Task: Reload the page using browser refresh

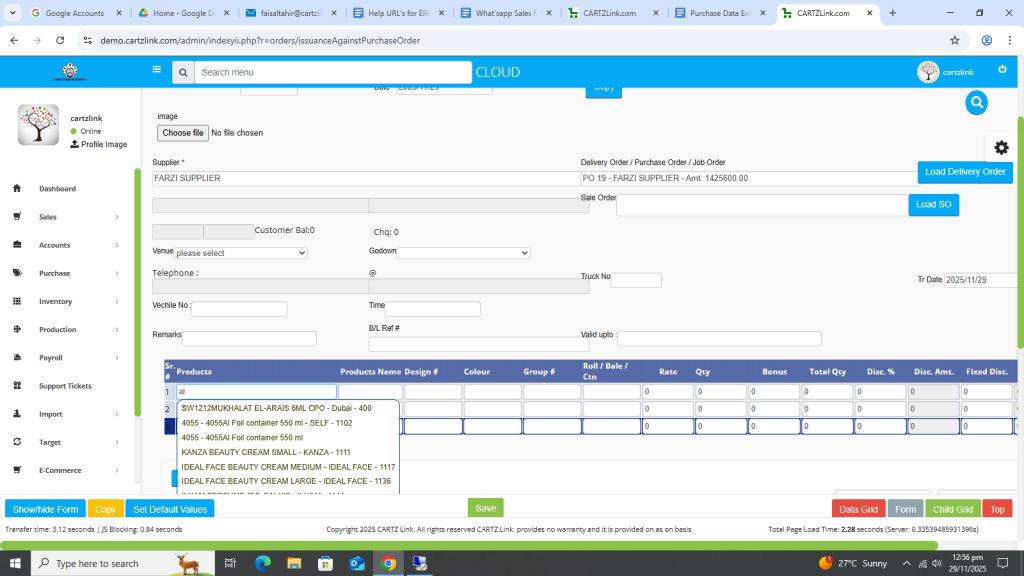Action: click(x=60, y=40)
